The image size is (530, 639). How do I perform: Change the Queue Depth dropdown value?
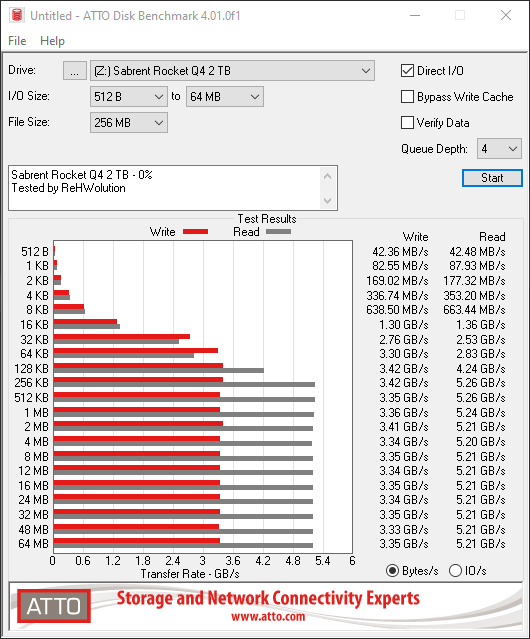pyautogui.click(x=499, y=149)
